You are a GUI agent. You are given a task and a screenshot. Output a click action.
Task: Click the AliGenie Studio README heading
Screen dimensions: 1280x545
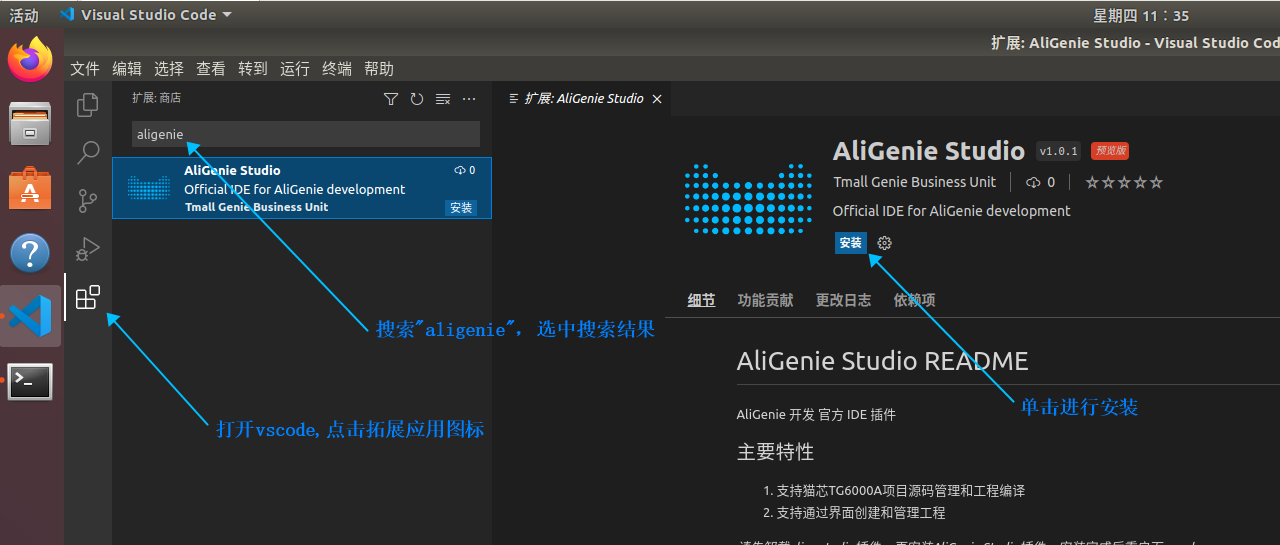(x=882, y=361)
